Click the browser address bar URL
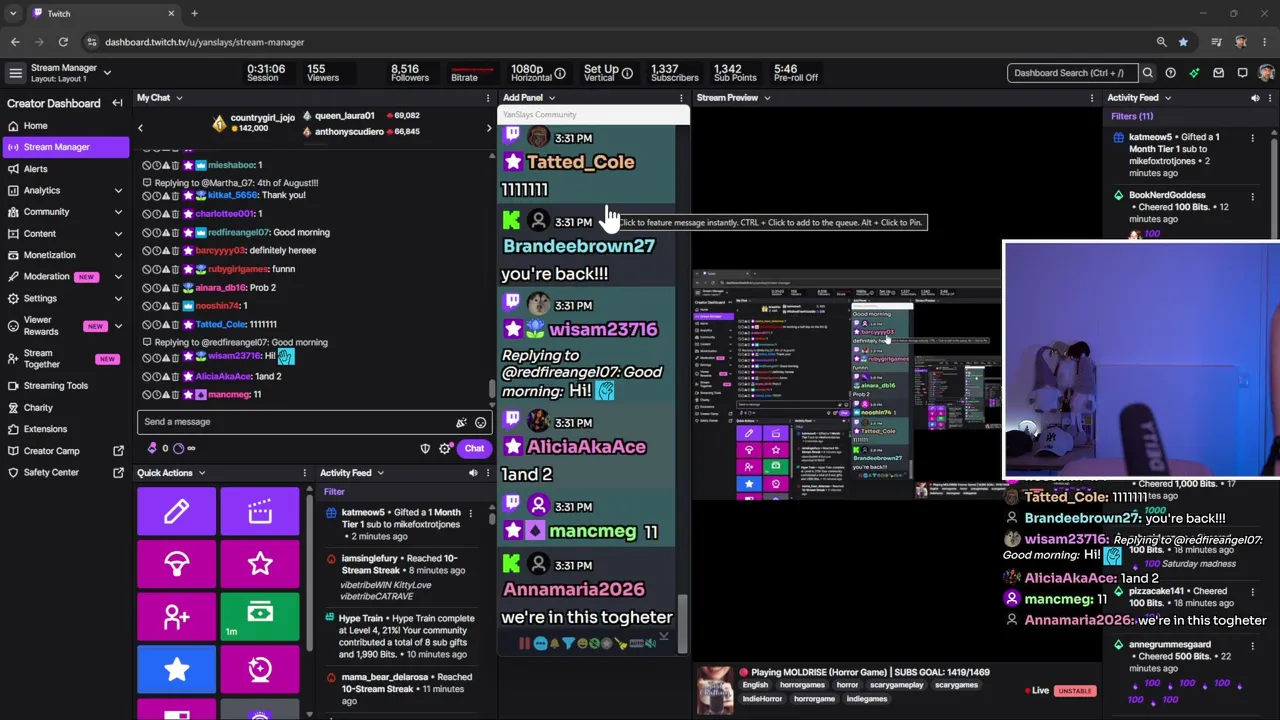Image resolution: width=1280 pixels, height=720 pixels. (x=205, y=42)
